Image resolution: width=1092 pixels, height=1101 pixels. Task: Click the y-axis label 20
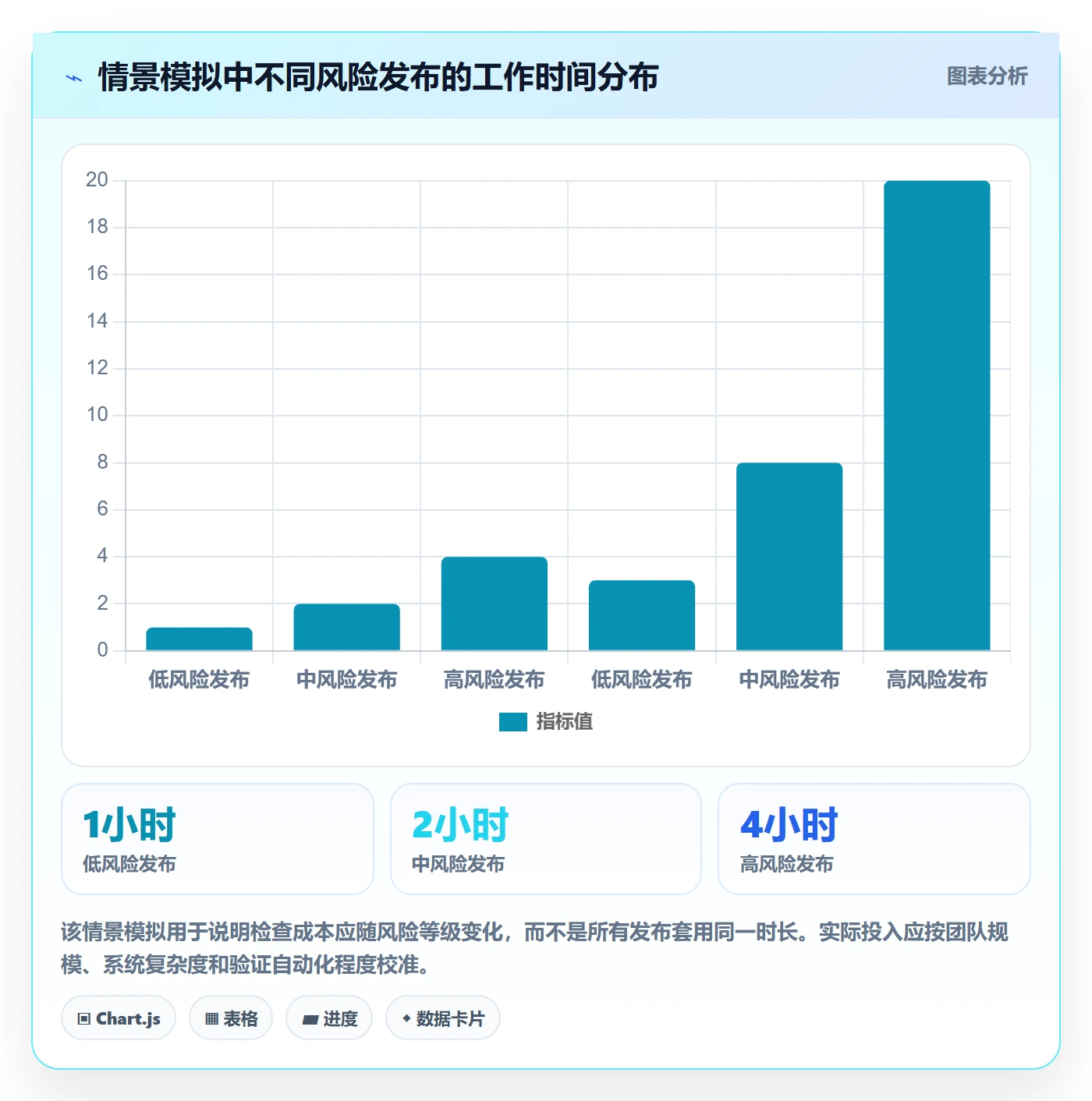pyautogui.click(x=97, y=180)
